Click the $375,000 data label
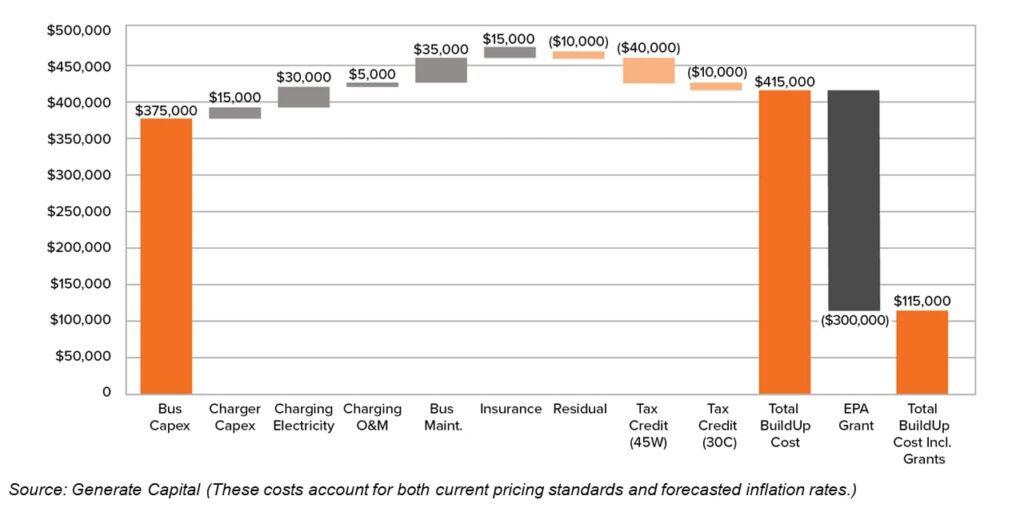Viewport: 1024px width, 532px height. coord(166,111)
